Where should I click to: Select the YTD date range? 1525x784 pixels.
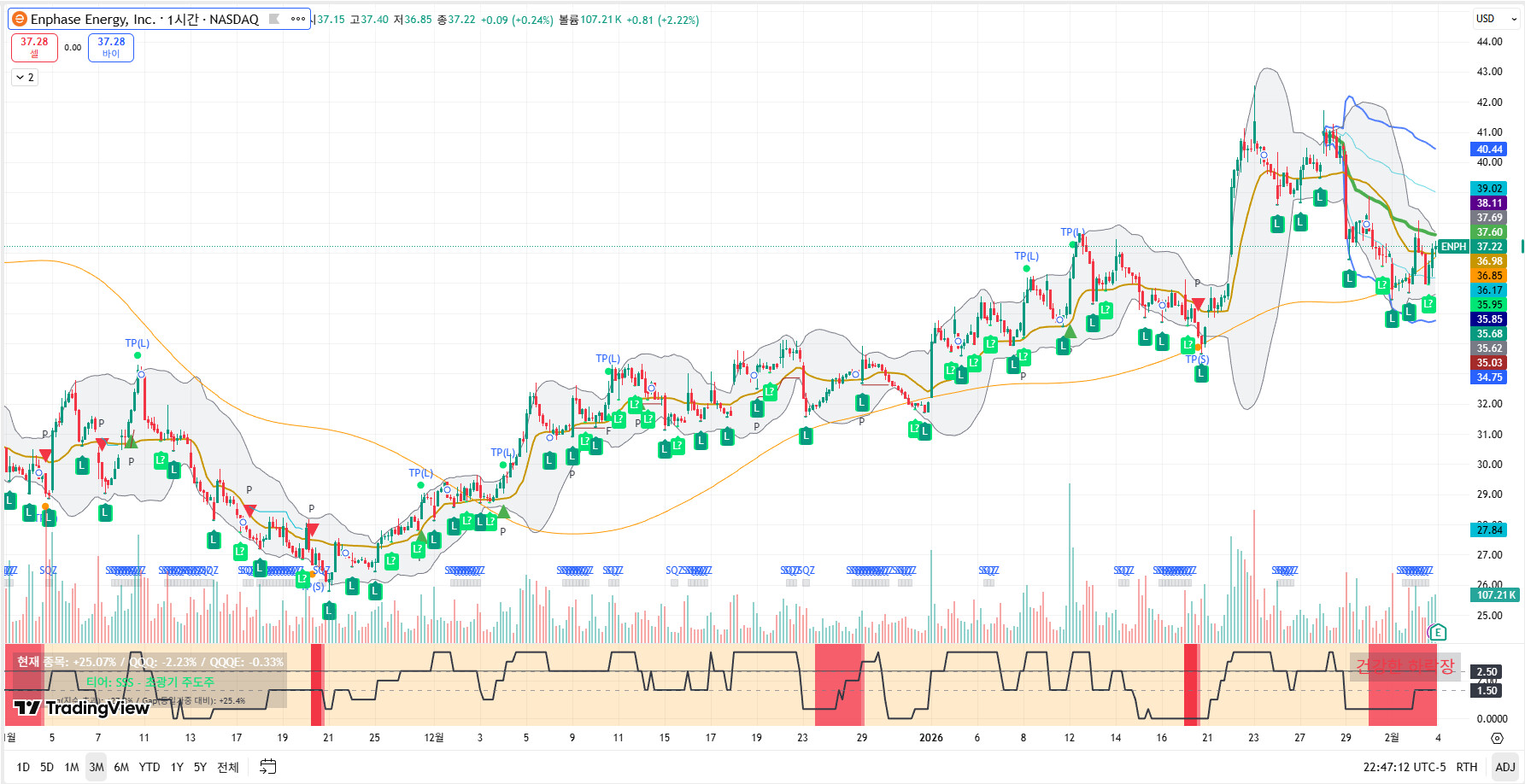point(150,767)
